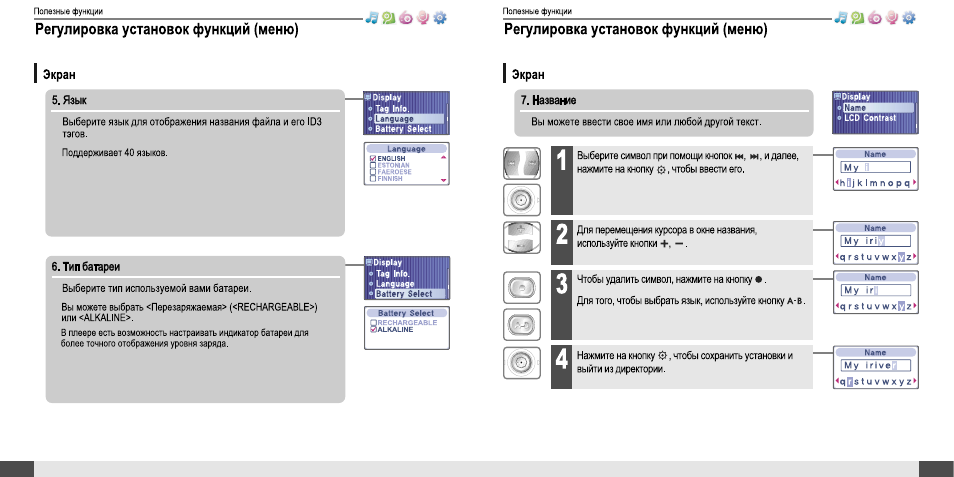Viewport: 954px width, 477px height.
Task: Check the FAEROESE language checkbox
Action: tap(373, 172)
